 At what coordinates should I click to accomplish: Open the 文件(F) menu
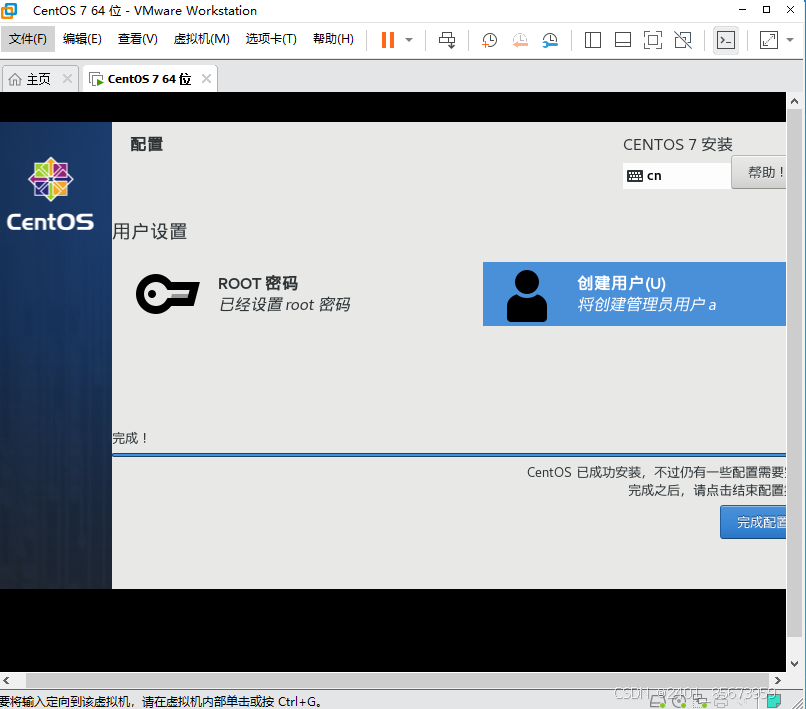(28, 39)
